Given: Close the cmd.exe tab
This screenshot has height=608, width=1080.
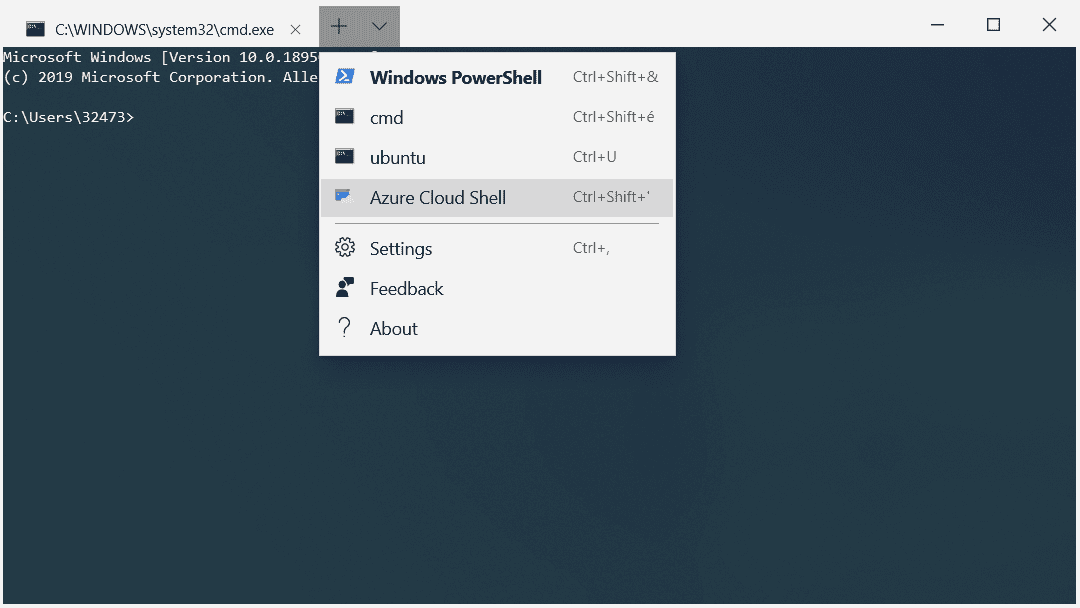Looking at the screenshot, I should (x=295, y=30).
